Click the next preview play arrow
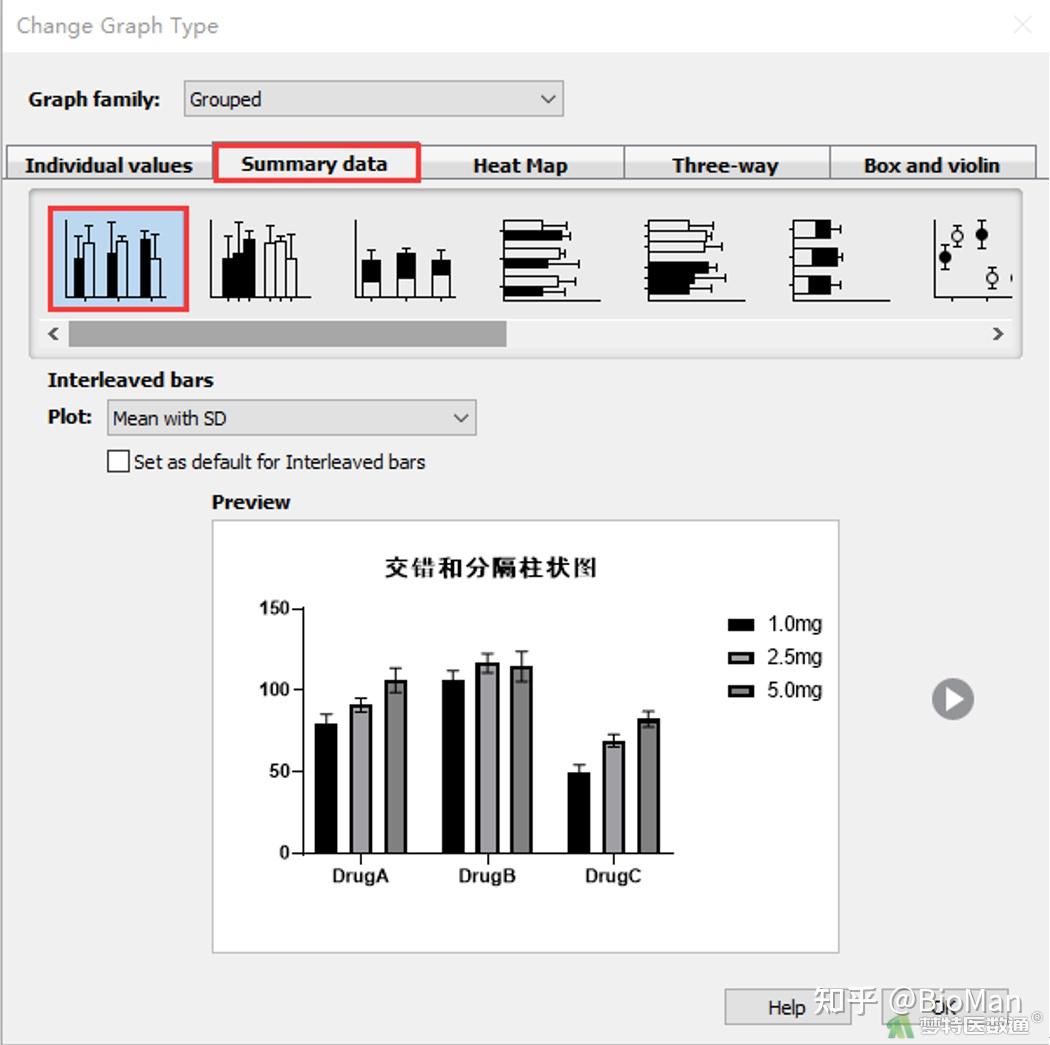 point(952,699)
